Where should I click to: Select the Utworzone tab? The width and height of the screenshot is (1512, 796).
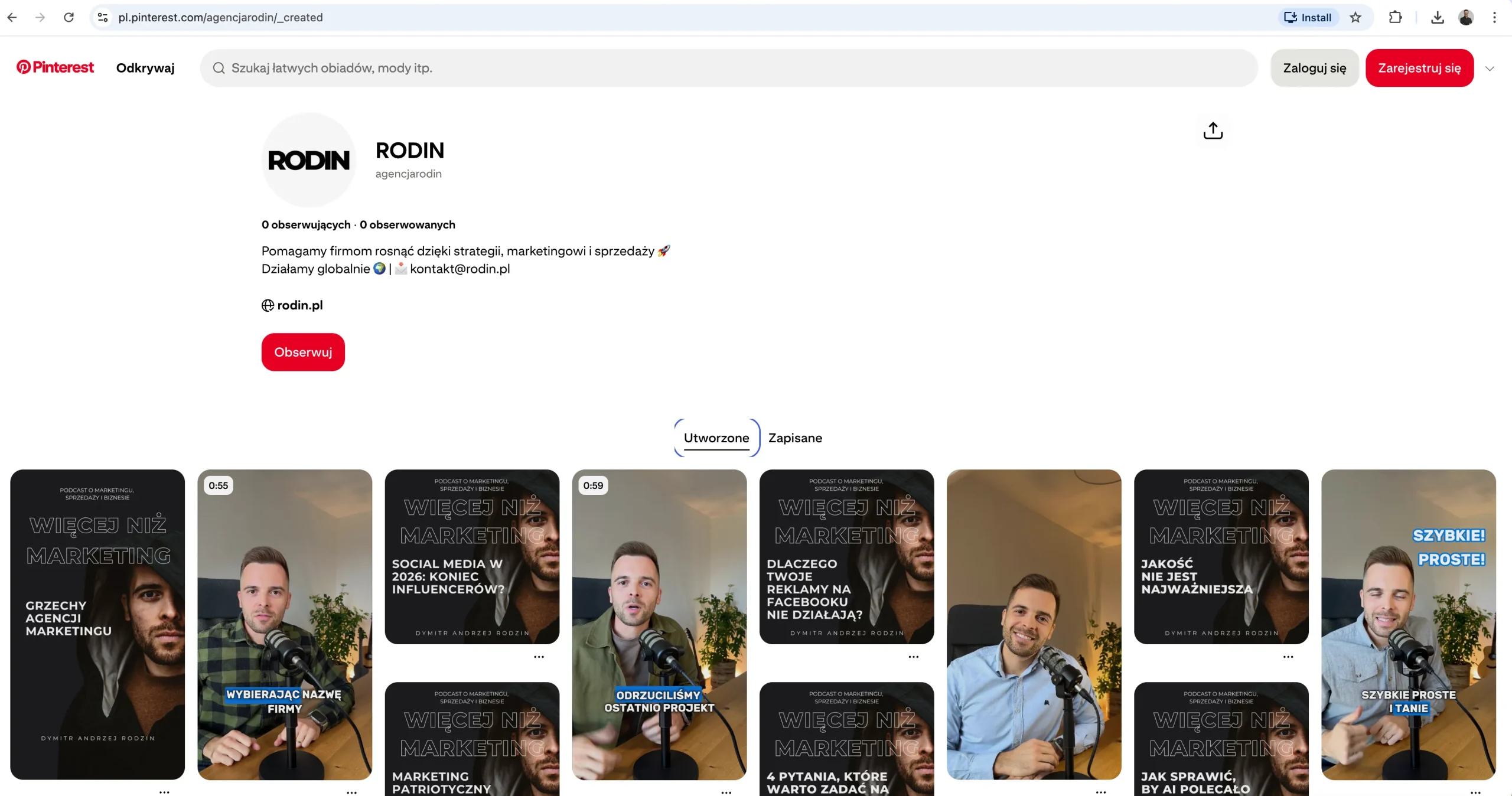pos(715,438)
